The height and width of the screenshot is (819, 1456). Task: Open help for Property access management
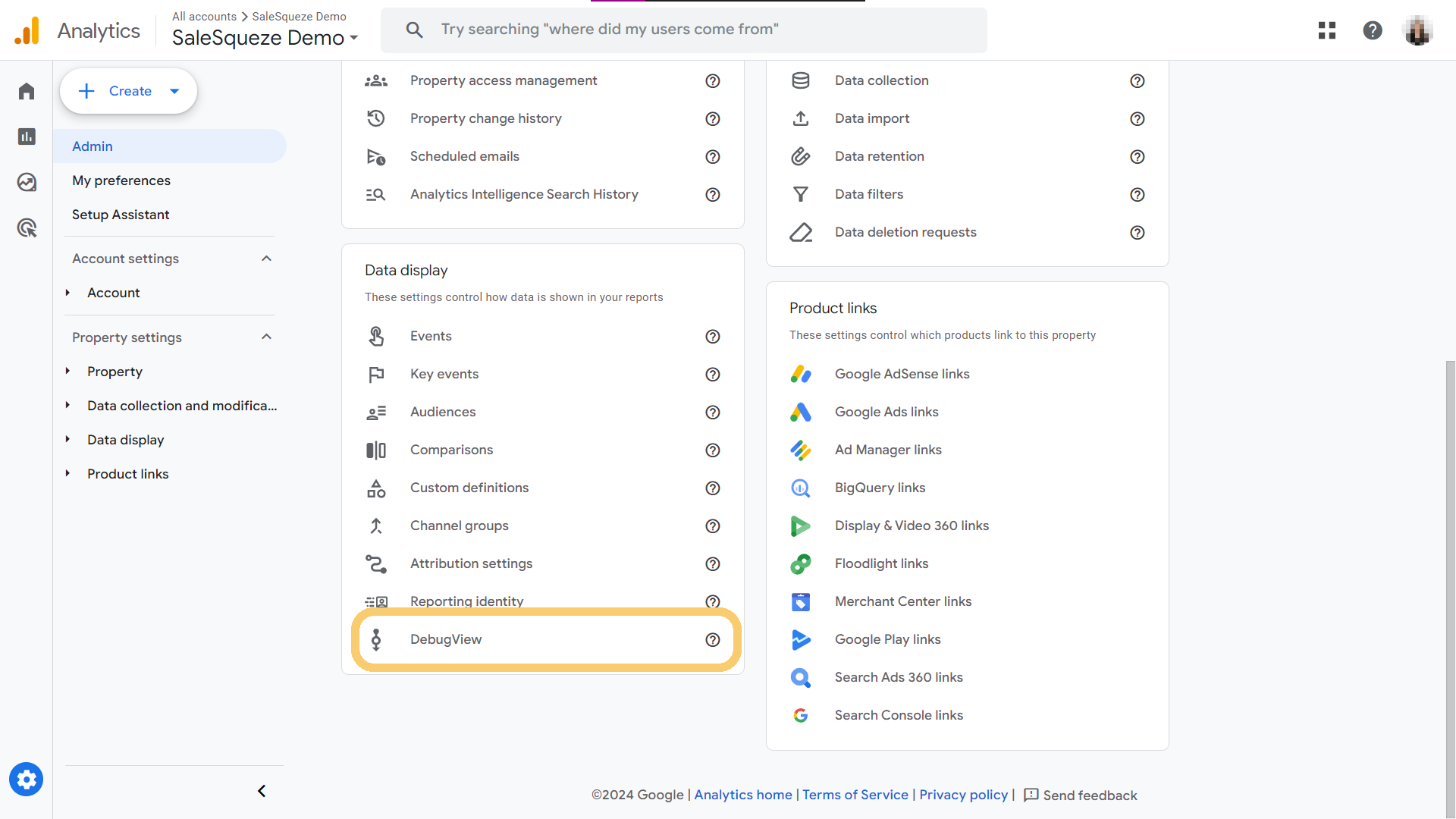click(713, 80)
